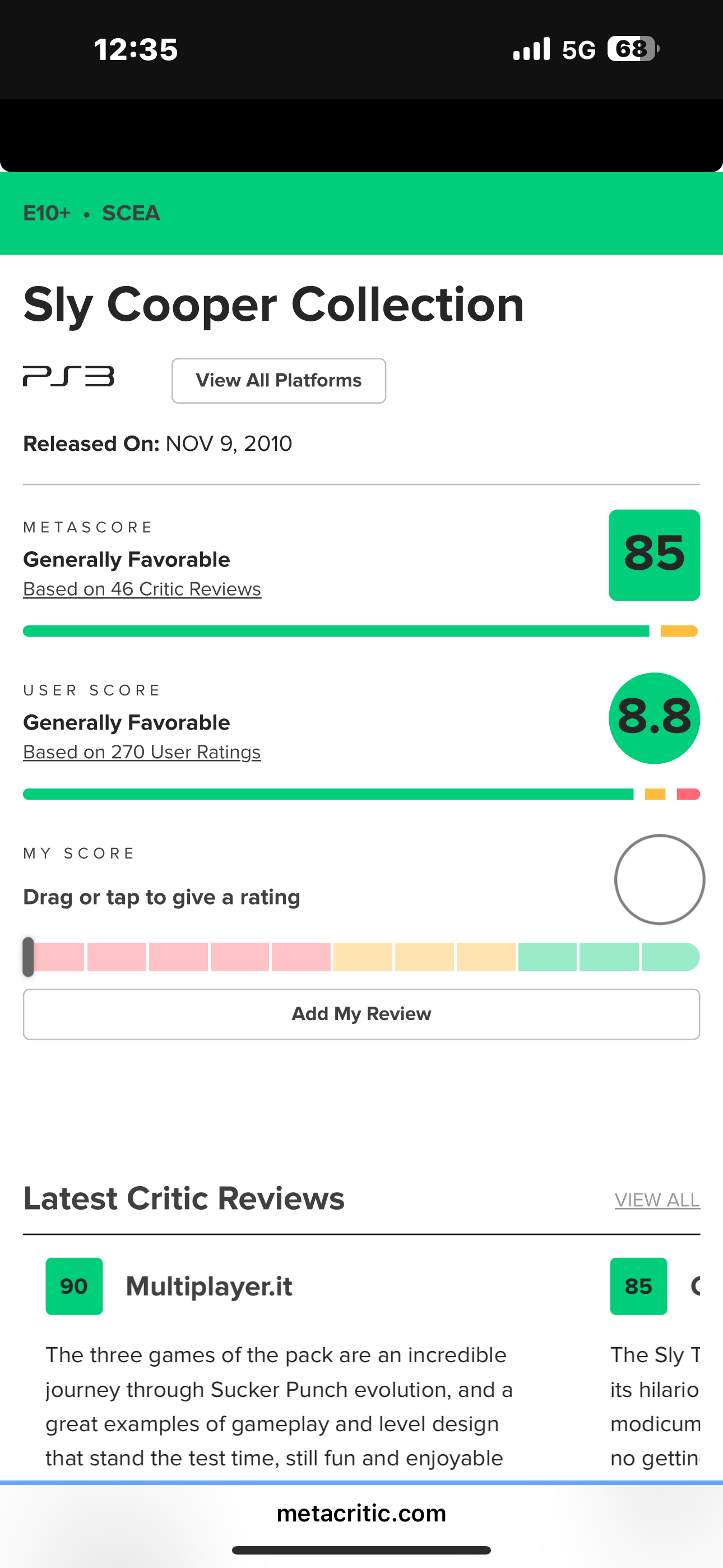The height and width of the screenshot is (1568, 723).
Task: Select the first yellow segment on rating bar
Action: pos(363,956)
